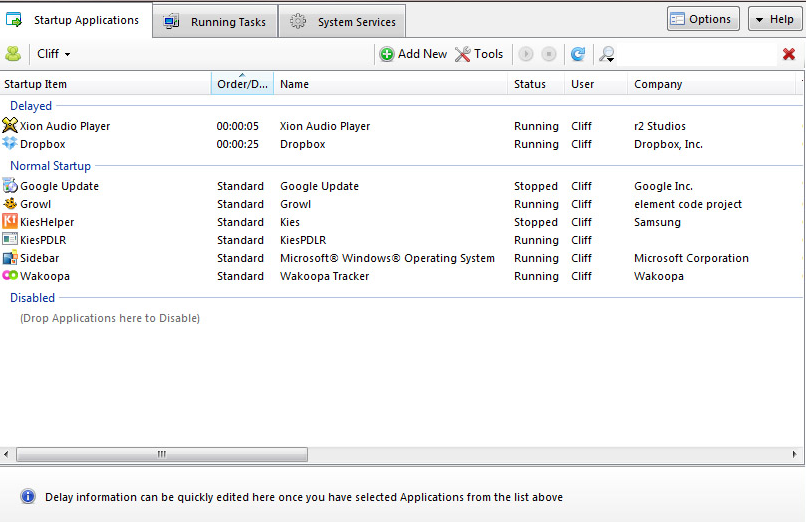Collapse the Normal Startup group header
The height and width of the screenshot is (522, 806).
50,166
